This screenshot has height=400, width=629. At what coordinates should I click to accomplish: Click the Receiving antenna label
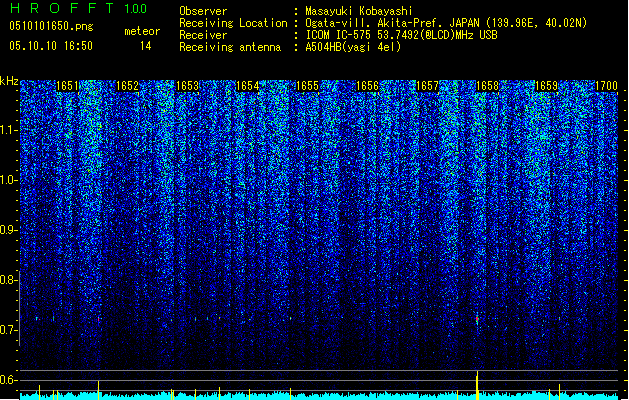pos(230,47)
